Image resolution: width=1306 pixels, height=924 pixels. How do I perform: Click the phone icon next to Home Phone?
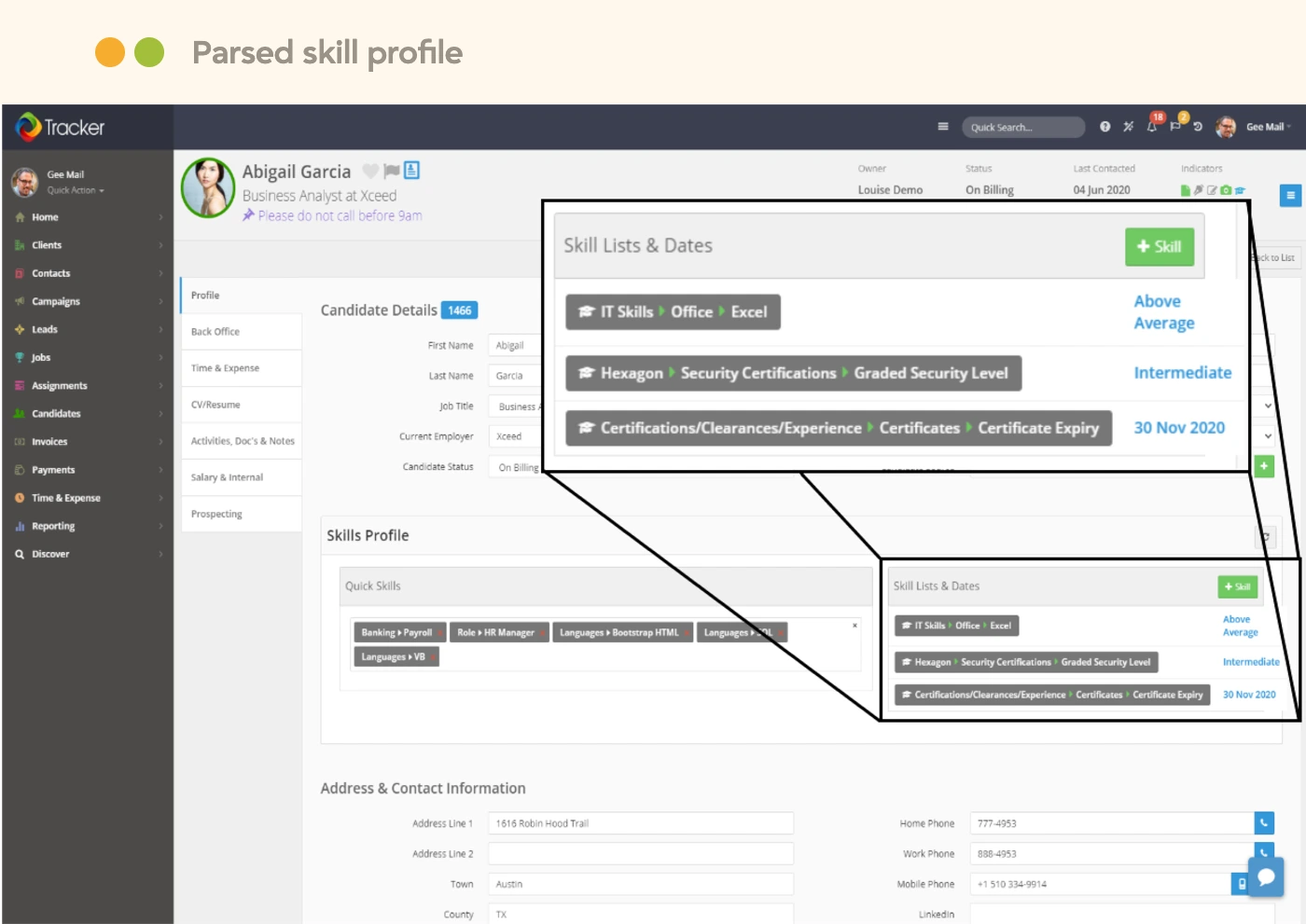[1264, 823]
